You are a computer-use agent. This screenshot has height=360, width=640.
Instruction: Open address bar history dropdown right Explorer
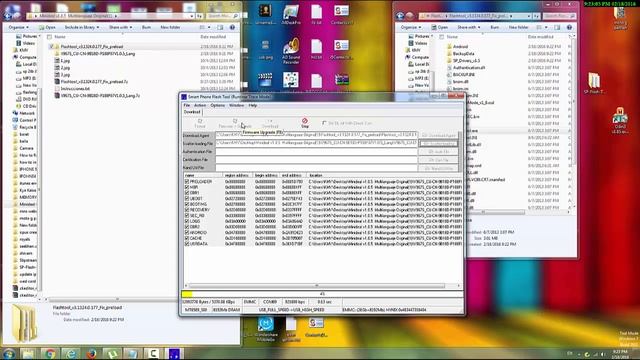529,16
